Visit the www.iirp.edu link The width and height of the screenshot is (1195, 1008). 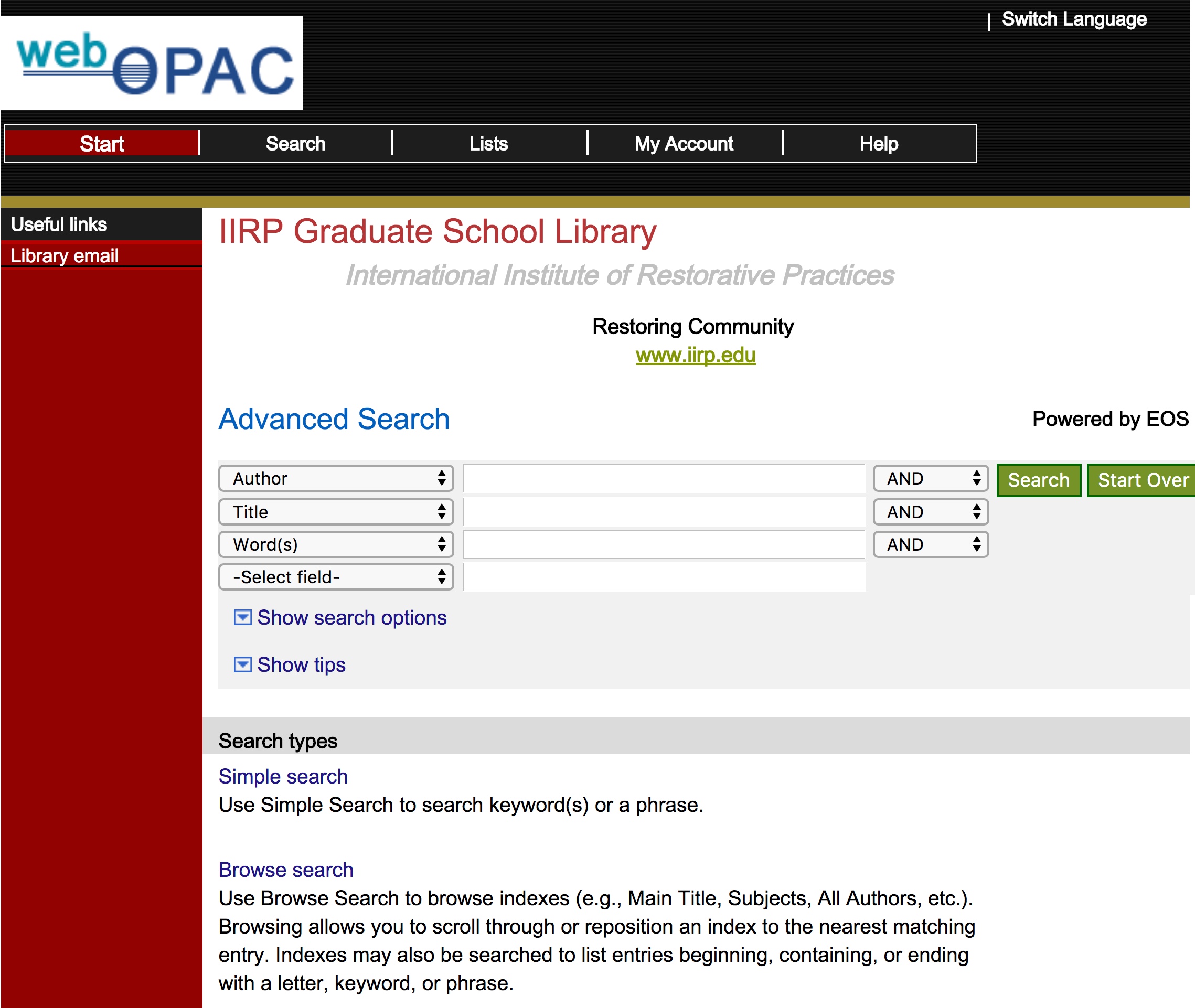tap(696, 356)
